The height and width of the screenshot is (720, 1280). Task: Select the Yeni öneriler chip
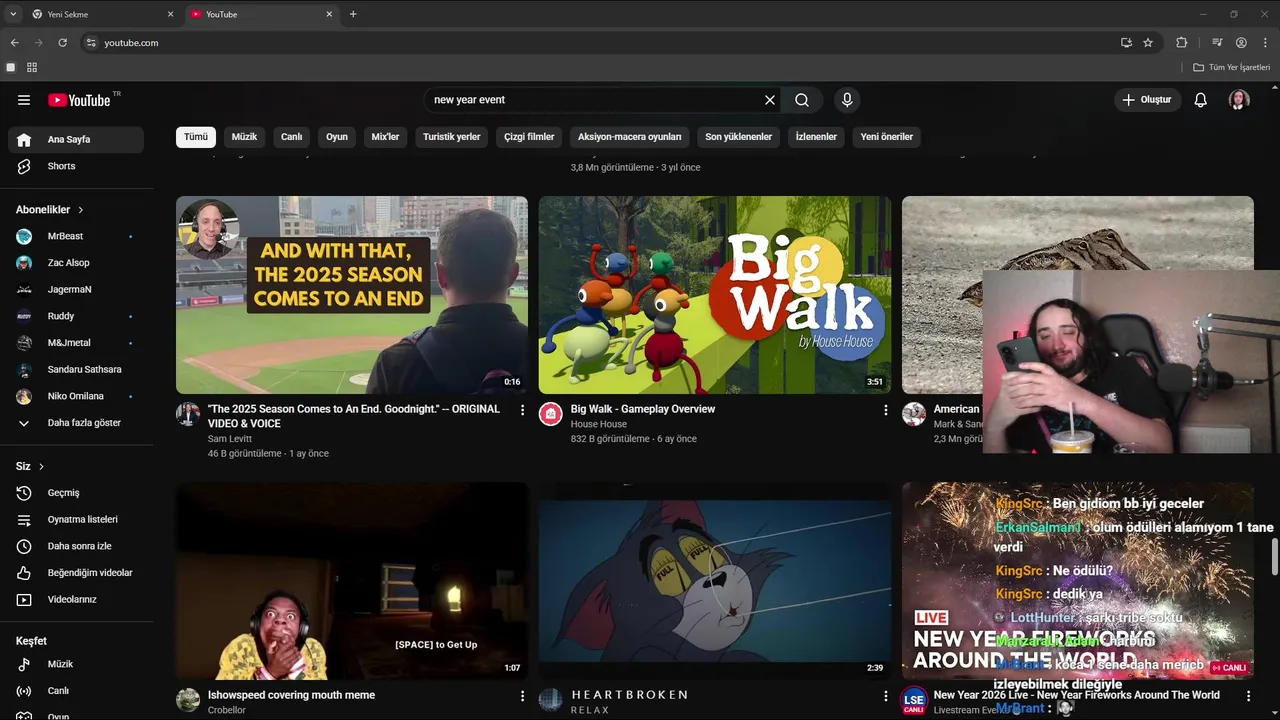[x=887, y=137]
